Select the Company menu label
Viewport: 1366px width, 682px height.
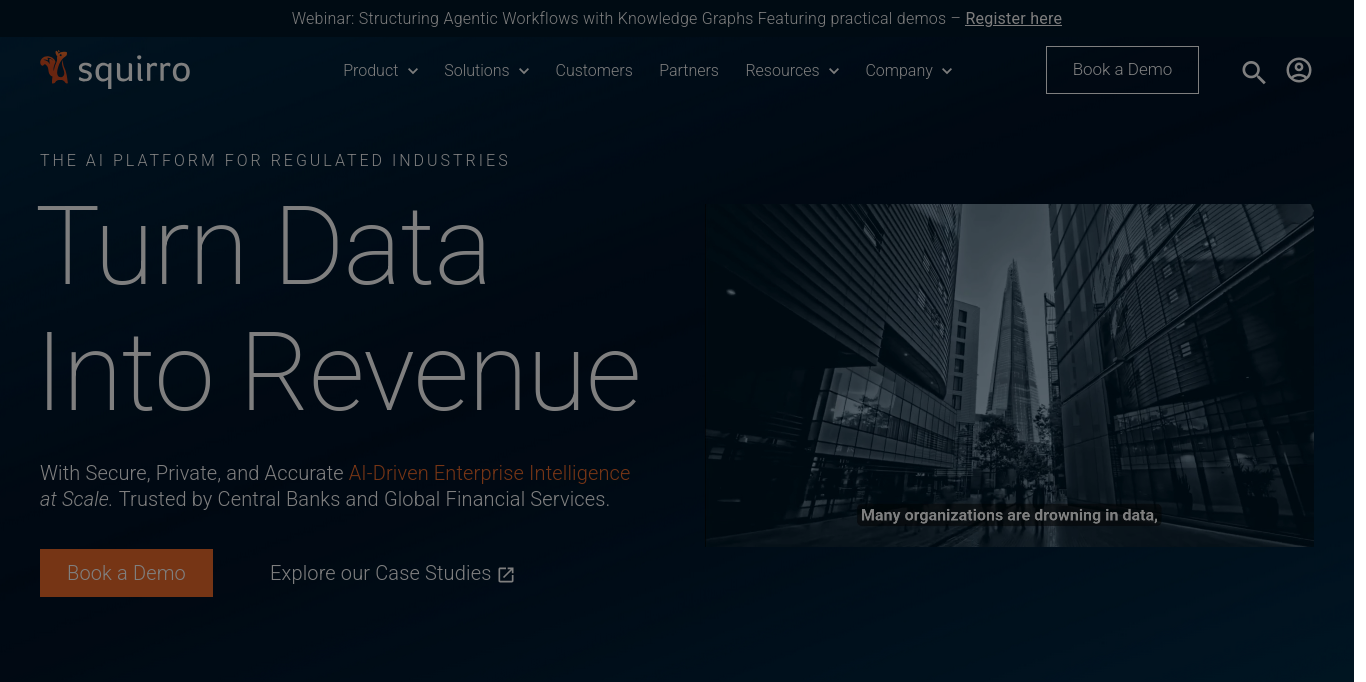899,71
